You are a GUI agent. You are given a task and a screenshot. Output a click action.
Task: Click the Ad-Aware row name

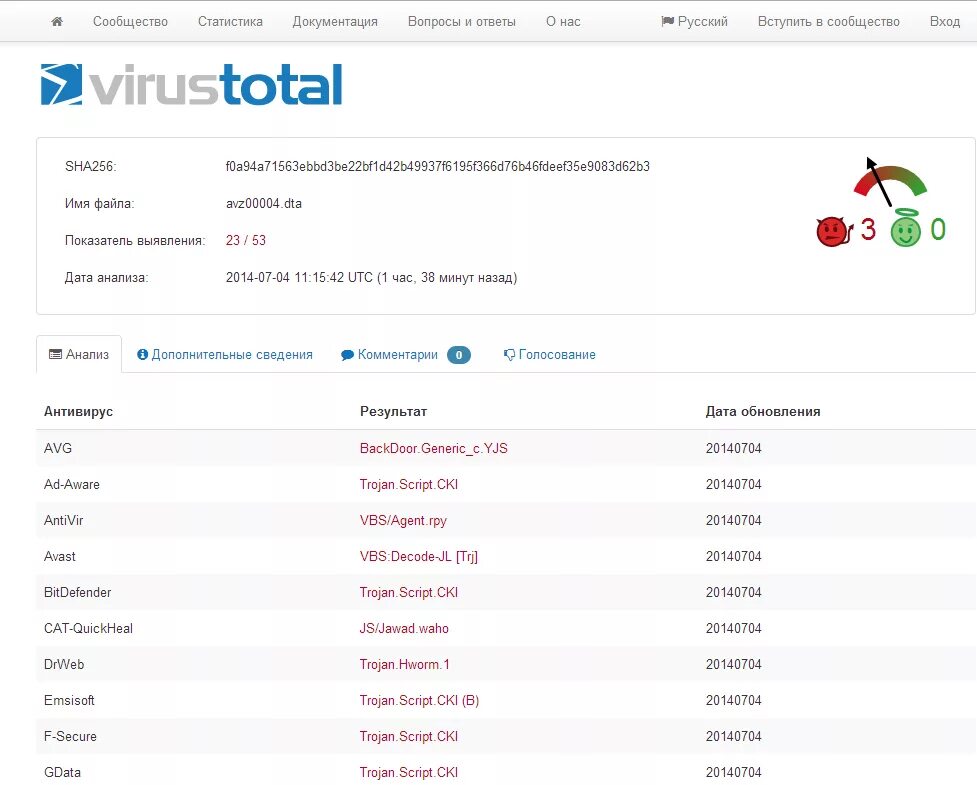click(72, 484)
